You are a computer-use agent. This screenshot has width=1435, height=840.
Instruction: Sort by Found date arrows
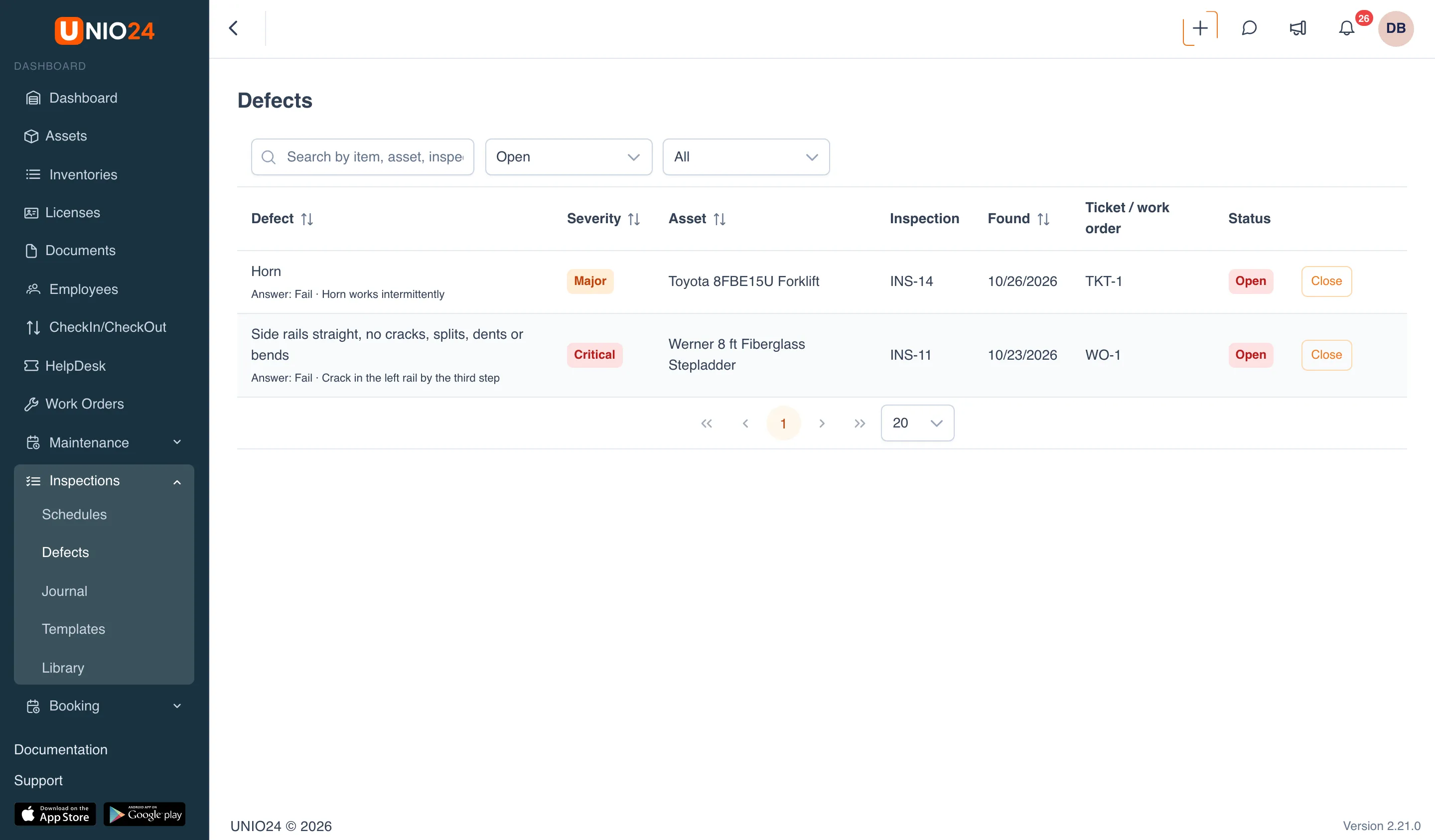1043,219
